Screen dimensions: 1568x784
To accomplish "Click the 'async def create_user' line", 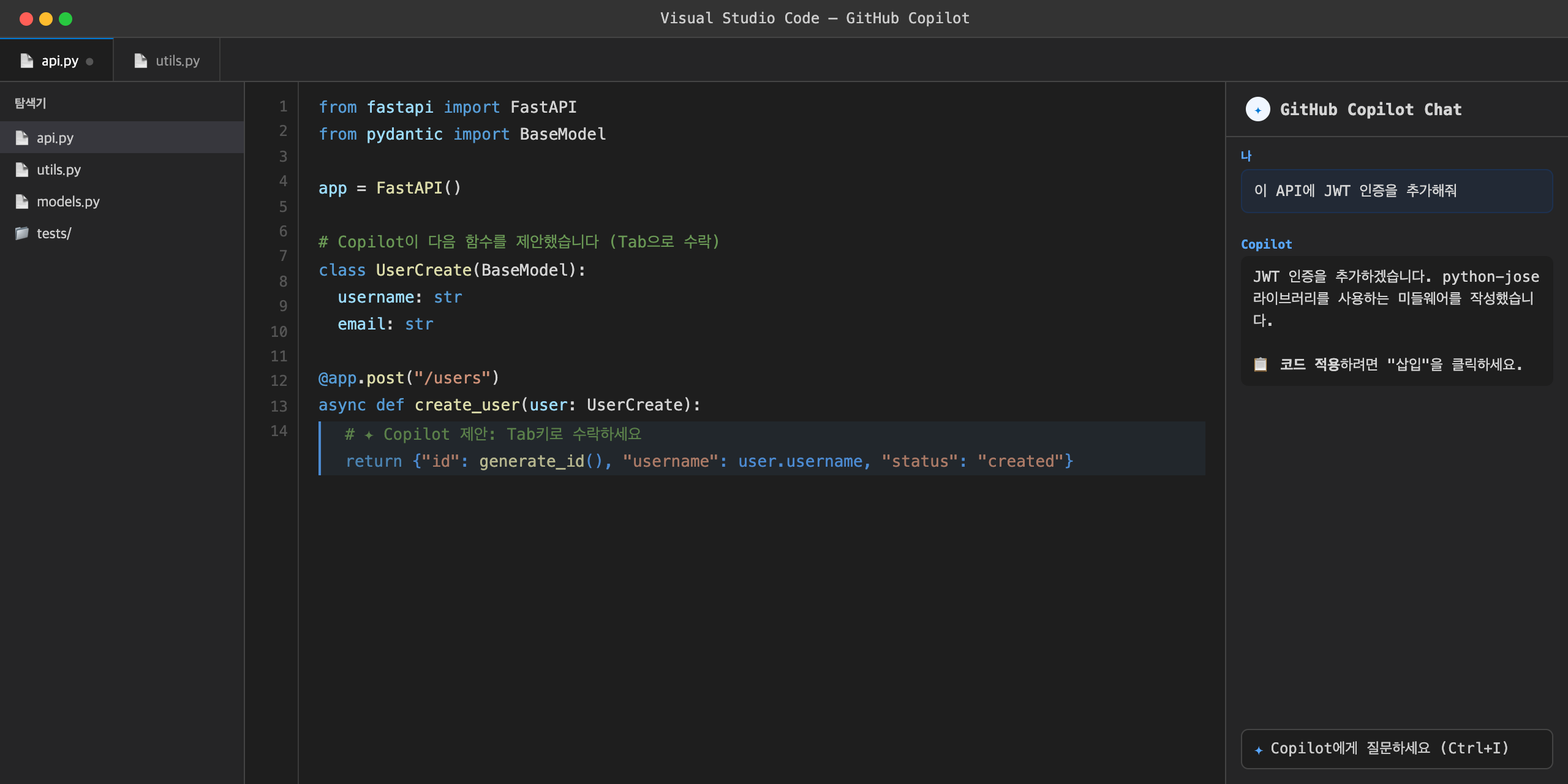I will (510, 404).
